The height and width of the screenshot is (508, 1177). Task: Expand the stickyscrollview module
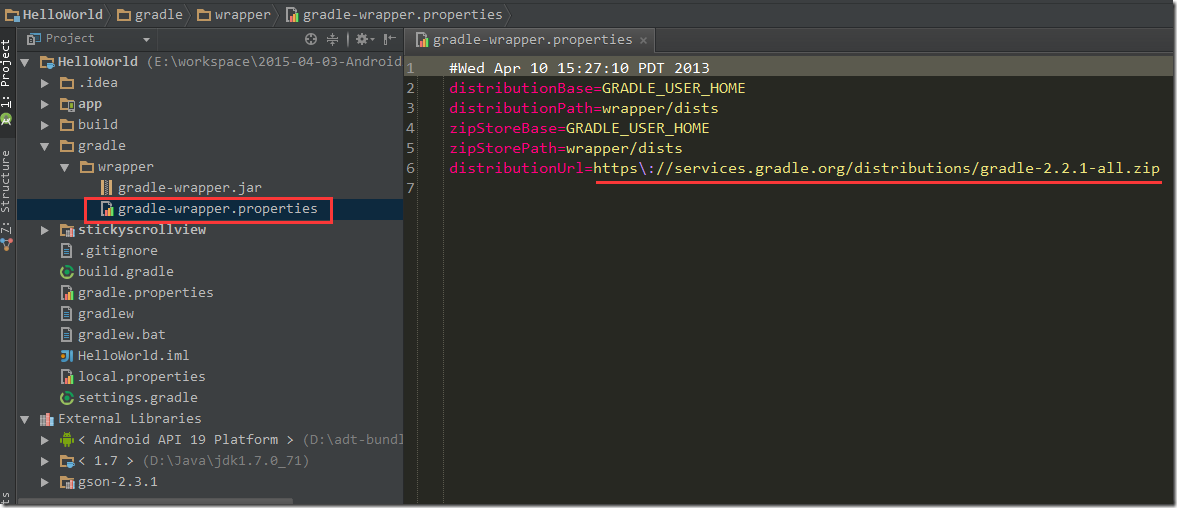[45, 230]
